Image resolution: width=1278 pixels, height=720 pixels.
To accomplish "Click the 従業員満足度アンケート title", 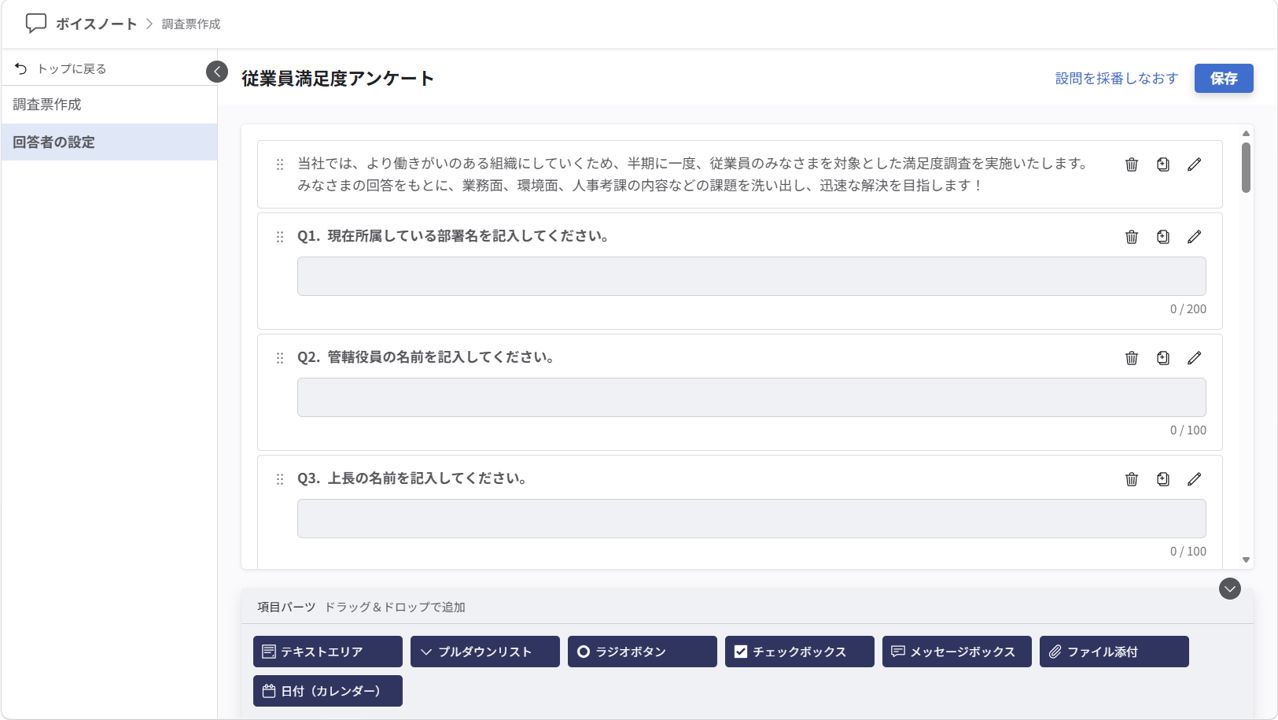I will (x=338, y=78).
